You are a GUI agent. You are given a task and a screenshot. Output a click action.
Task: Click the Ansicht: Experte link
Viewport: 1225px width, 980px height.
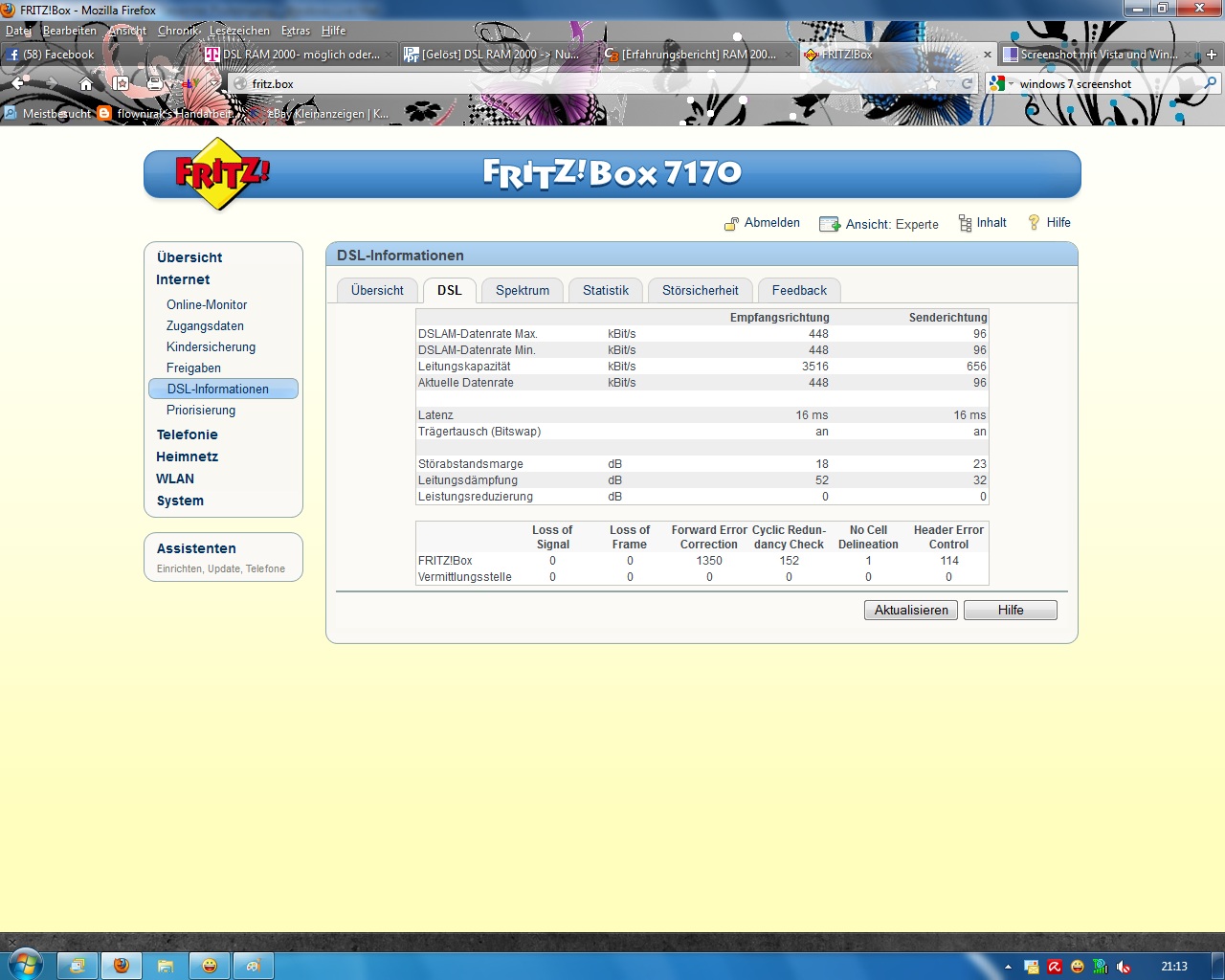point(892,224)
